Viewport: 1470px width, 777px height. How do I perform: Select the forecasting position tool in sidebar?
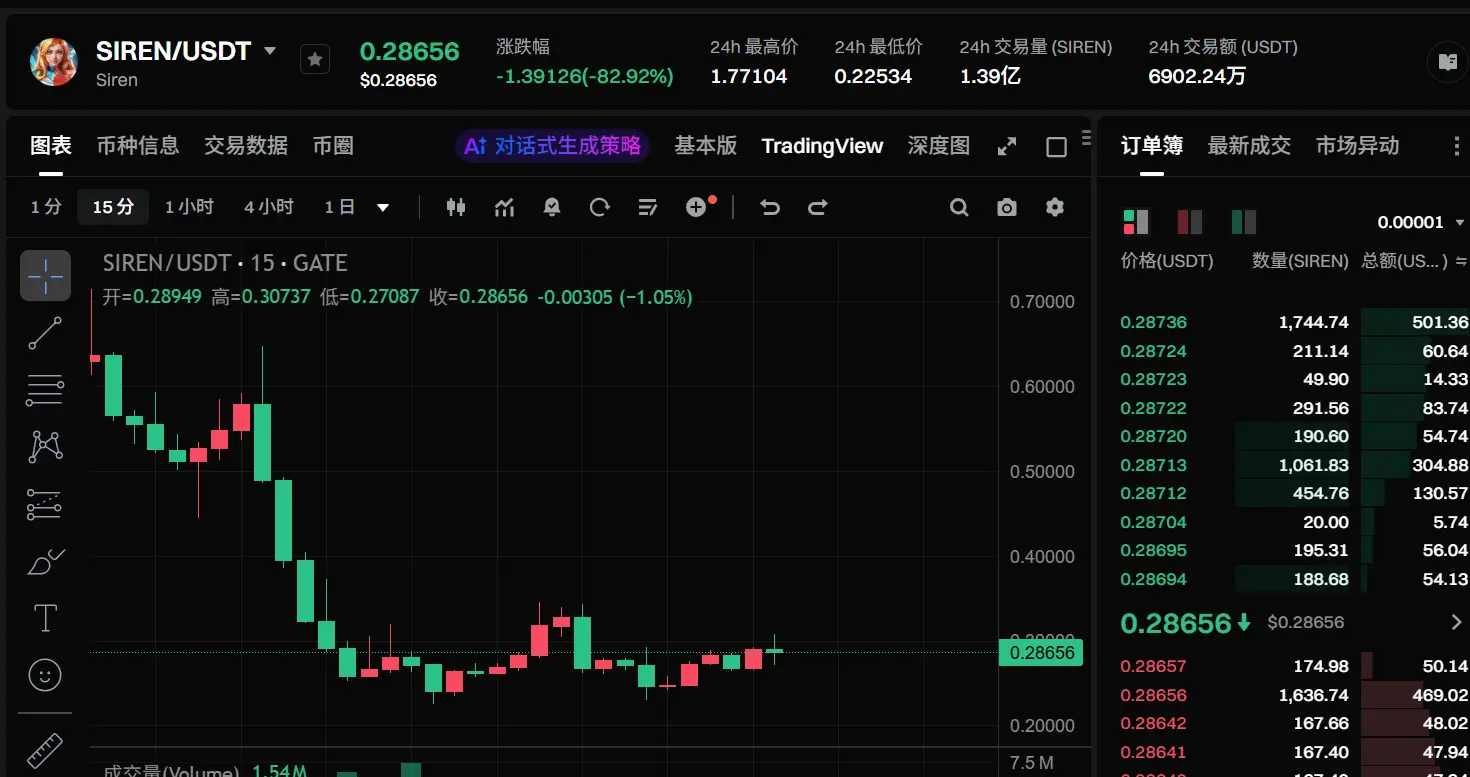click(46, 505)
